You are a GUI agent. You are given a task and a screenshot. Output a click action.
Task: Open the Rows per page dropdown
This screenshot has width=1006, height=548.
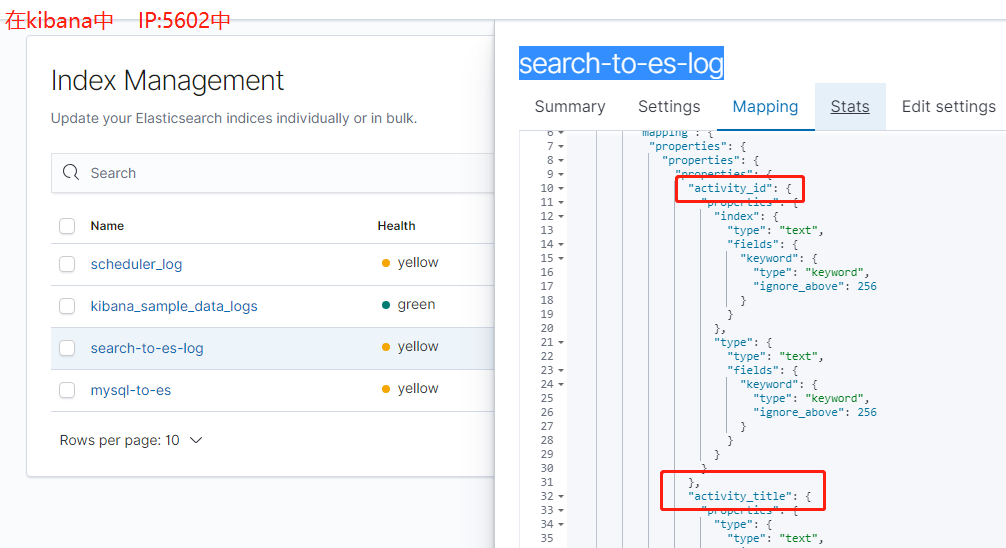tap(131, 440)
